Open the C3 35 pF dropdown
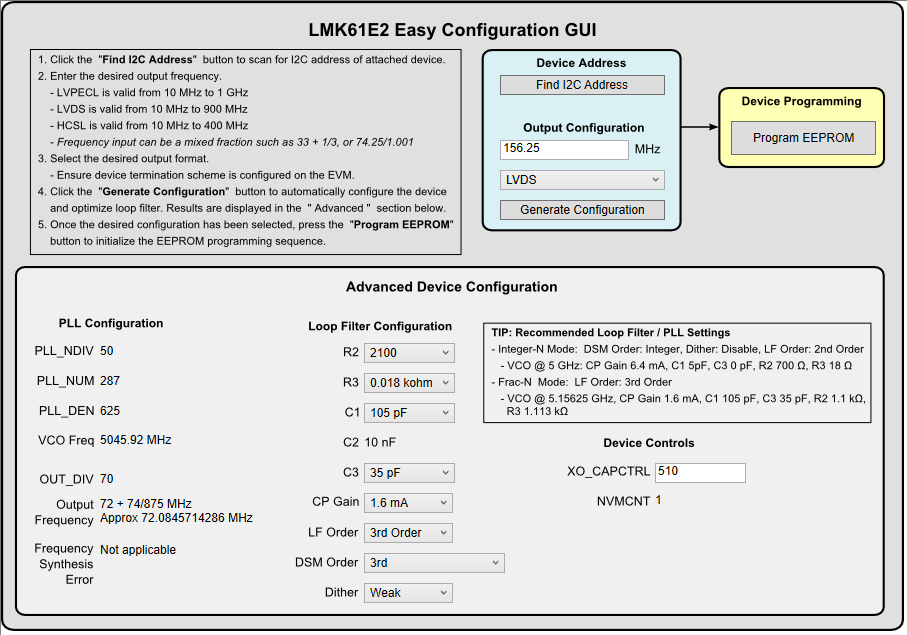 click(409, 473)
